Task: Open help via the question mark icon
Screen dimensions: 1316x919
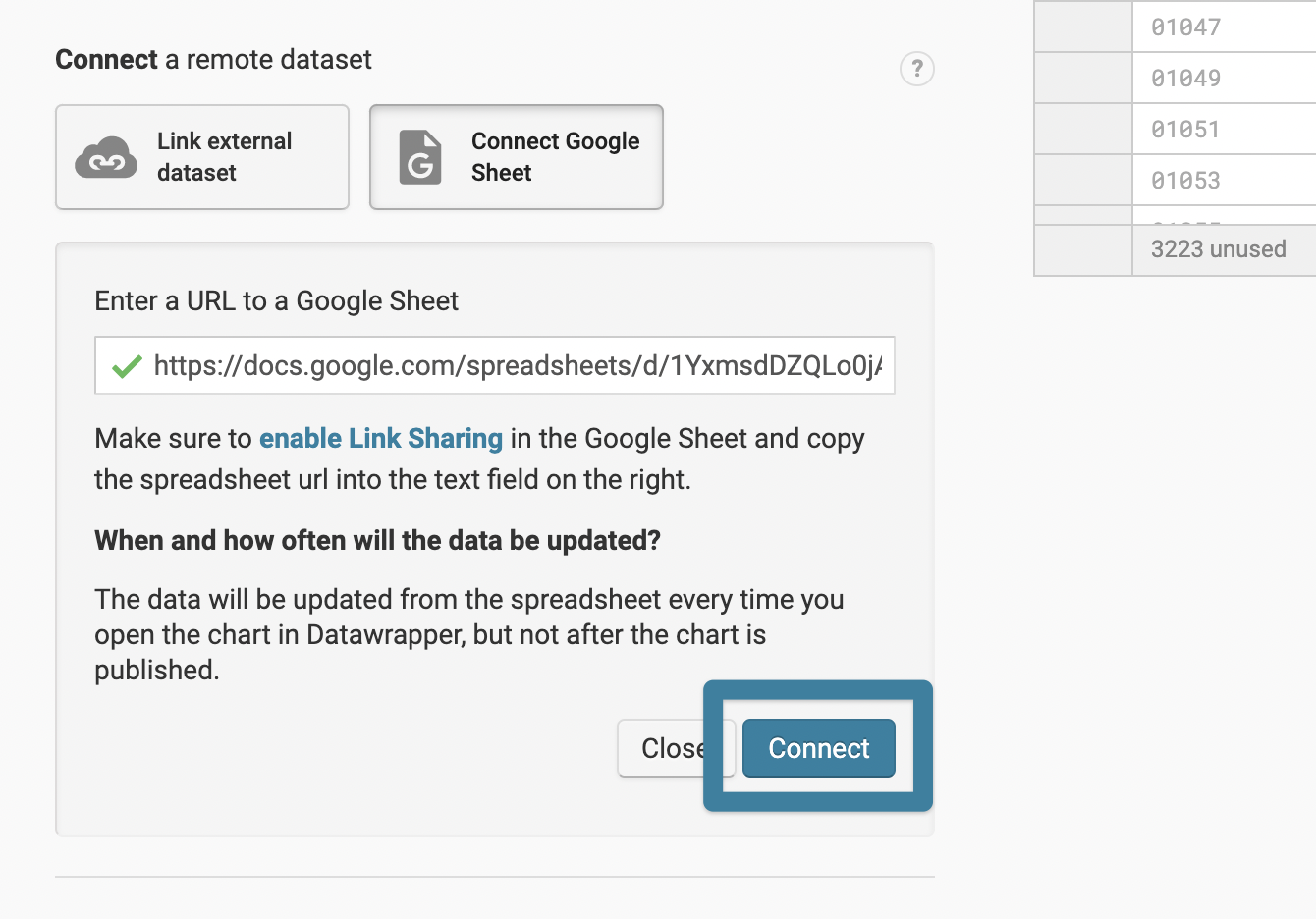Action: coord(917,69)
